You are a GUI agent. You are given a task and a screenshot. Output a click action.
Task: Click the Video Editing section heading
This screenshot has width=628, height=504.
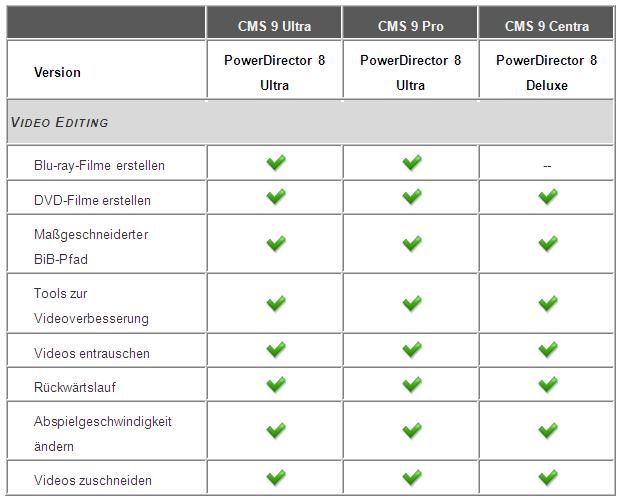(59, 122)
